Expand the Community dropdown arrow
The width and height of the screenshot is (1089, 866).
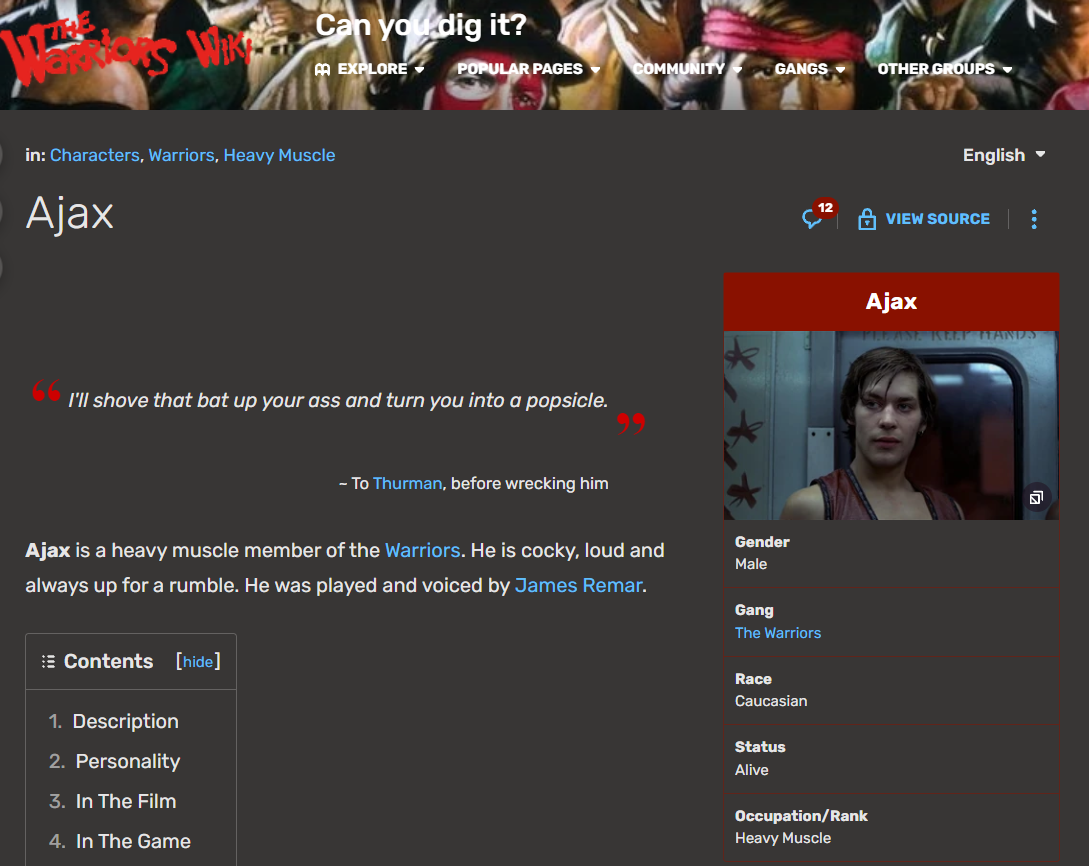737,69
